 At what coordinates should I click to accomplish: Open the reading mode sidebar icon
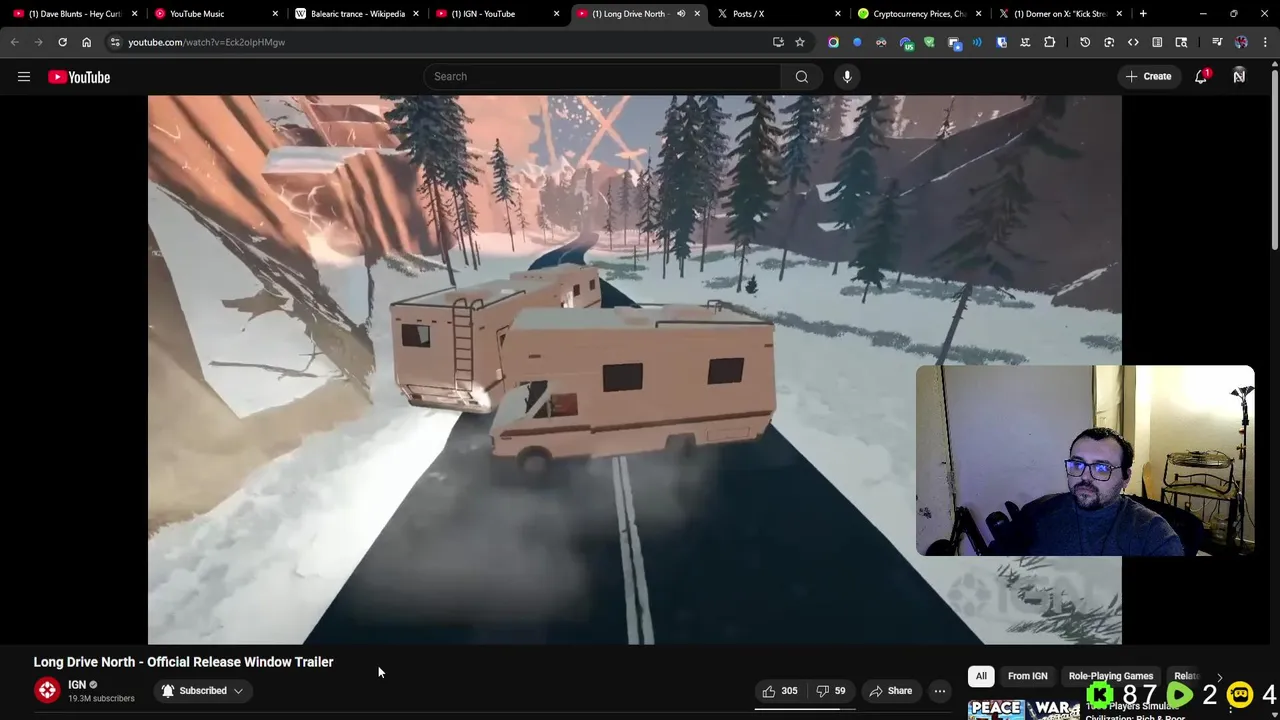click(1157, 42)
